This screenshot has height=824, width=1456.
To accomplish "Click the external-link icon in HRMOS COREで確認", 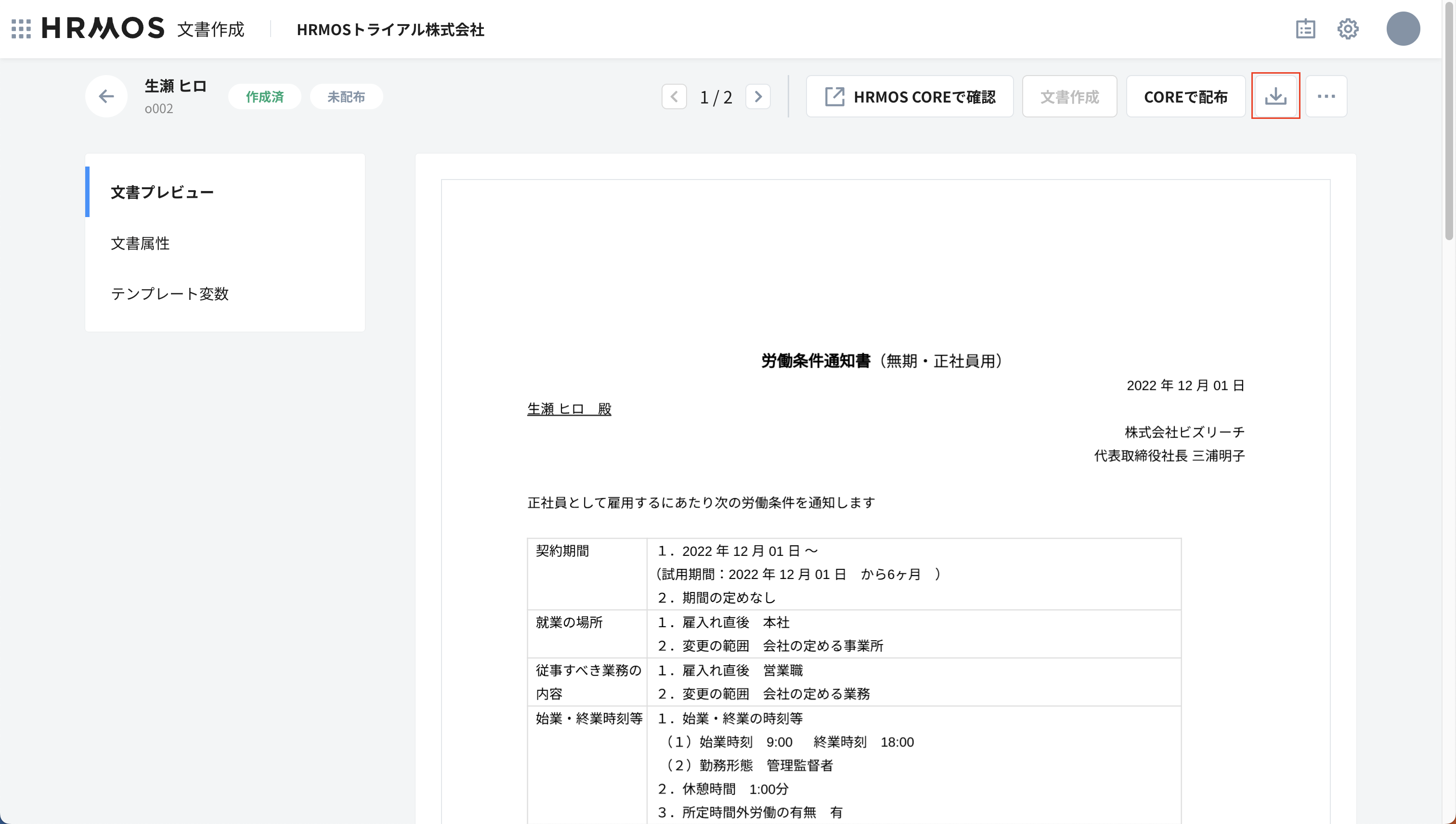I will tap(834, 96).
